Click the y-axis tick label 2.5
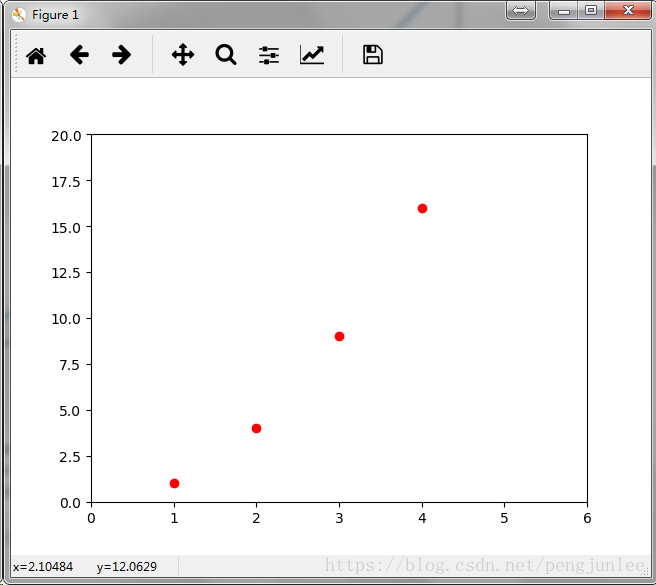 [x=69, y=457]
